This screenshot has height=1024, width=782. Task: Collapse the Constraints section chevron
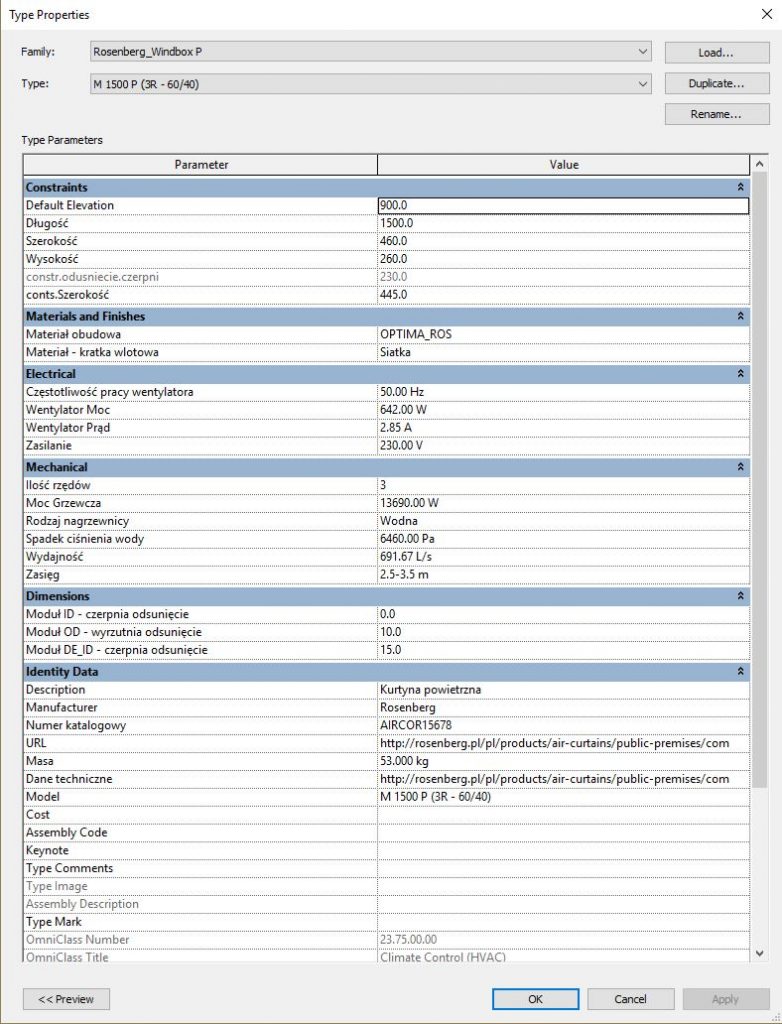coord(740,187)
